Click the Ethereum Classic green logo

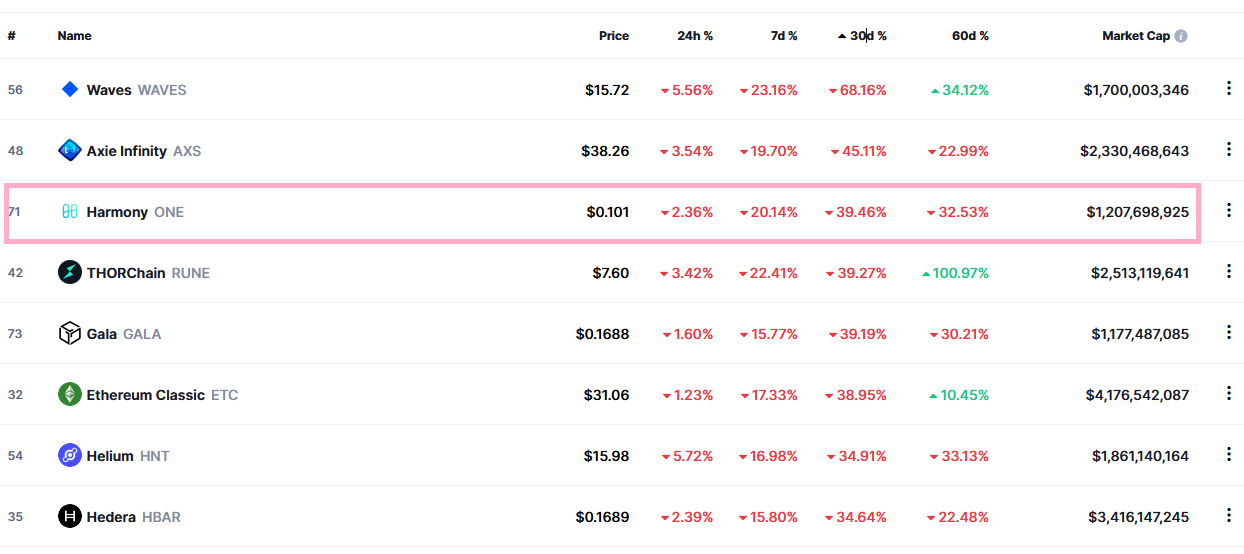click(x=69, y=395)
